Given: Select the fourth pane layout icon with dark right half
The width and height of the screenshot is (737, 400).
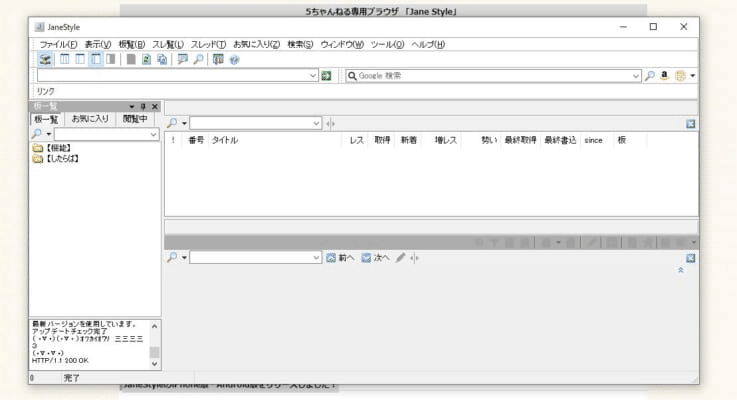Looking at the screenshot, I should (111, 59).
